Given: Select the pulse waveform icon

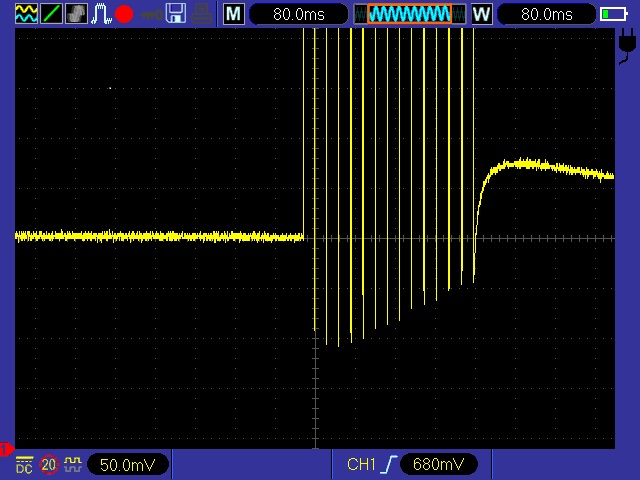Looking at the screenshot, I should pyautogui.click(x=101, y=13).
